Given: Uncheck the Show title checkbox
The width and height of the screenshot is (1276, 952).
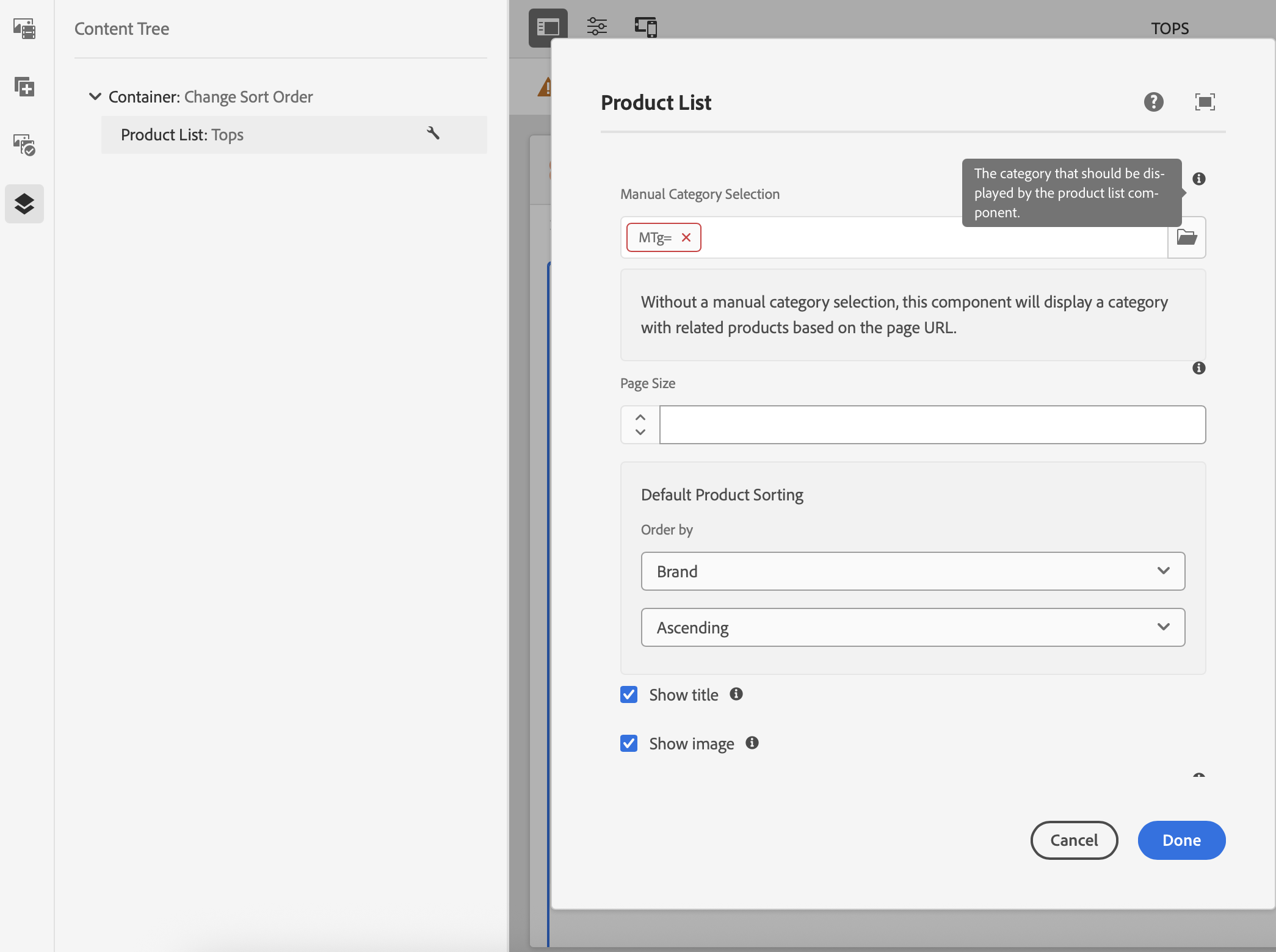Looking at the screenshot, I should point(629,694).
